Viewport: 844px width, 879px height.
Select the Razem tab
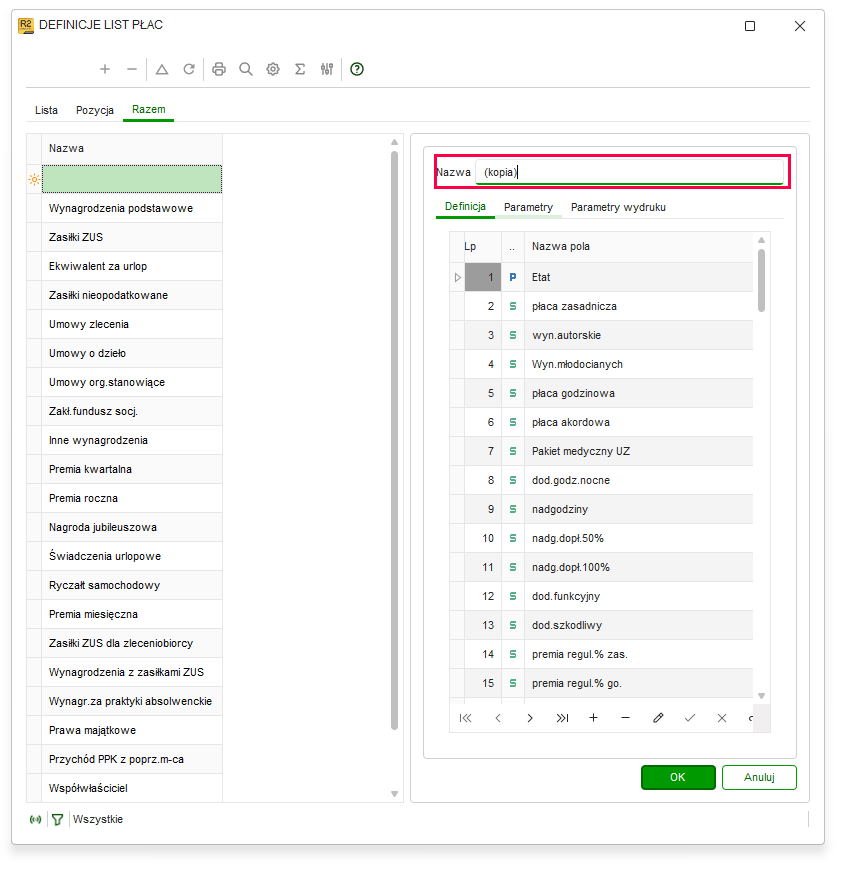pyautogui.click(x=149, y=110)
